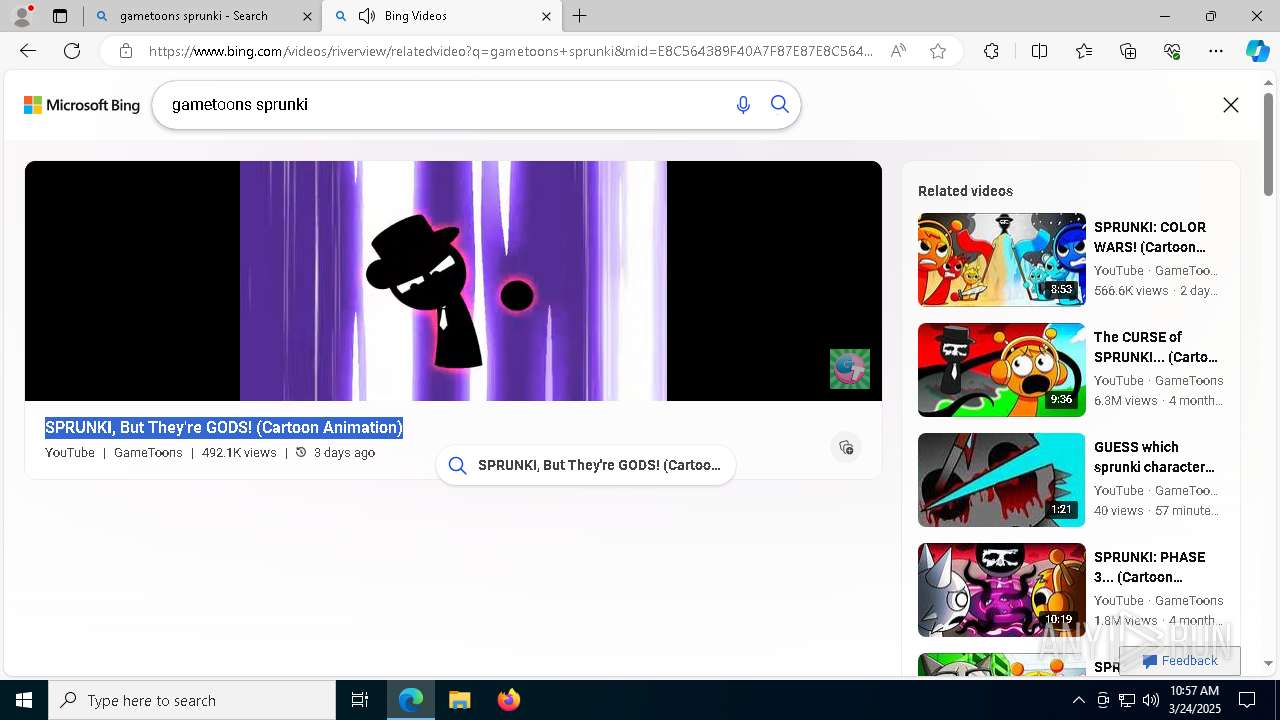Close the gametoons sprunki Search tab
Viewport: 1280px width, 720px height.
coord(306,16)
